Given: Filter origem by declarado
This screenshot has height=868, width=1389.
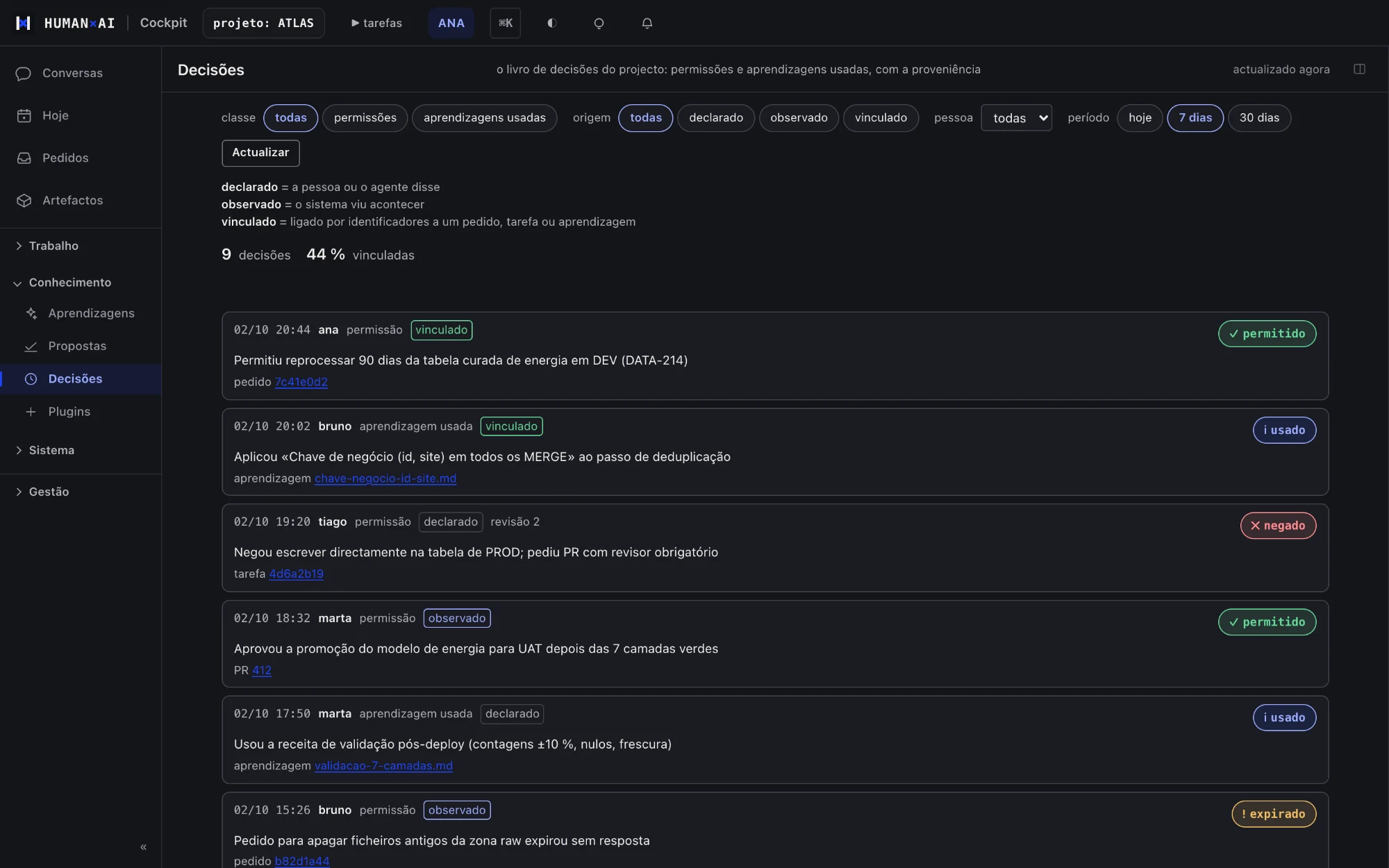Looking at the screenshot, I should click(x=715, y=117).
